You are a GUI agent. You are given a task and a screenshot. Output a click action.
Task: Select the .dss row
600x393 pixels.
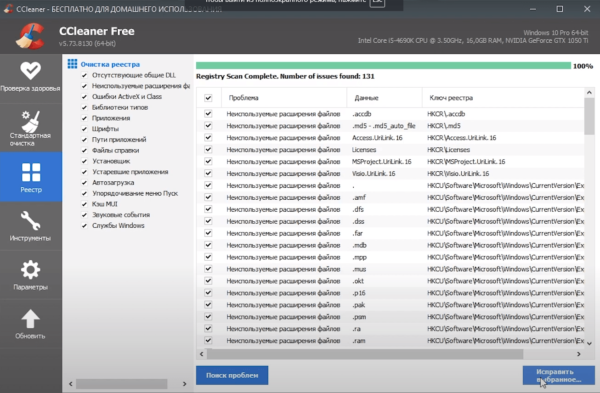390,221
